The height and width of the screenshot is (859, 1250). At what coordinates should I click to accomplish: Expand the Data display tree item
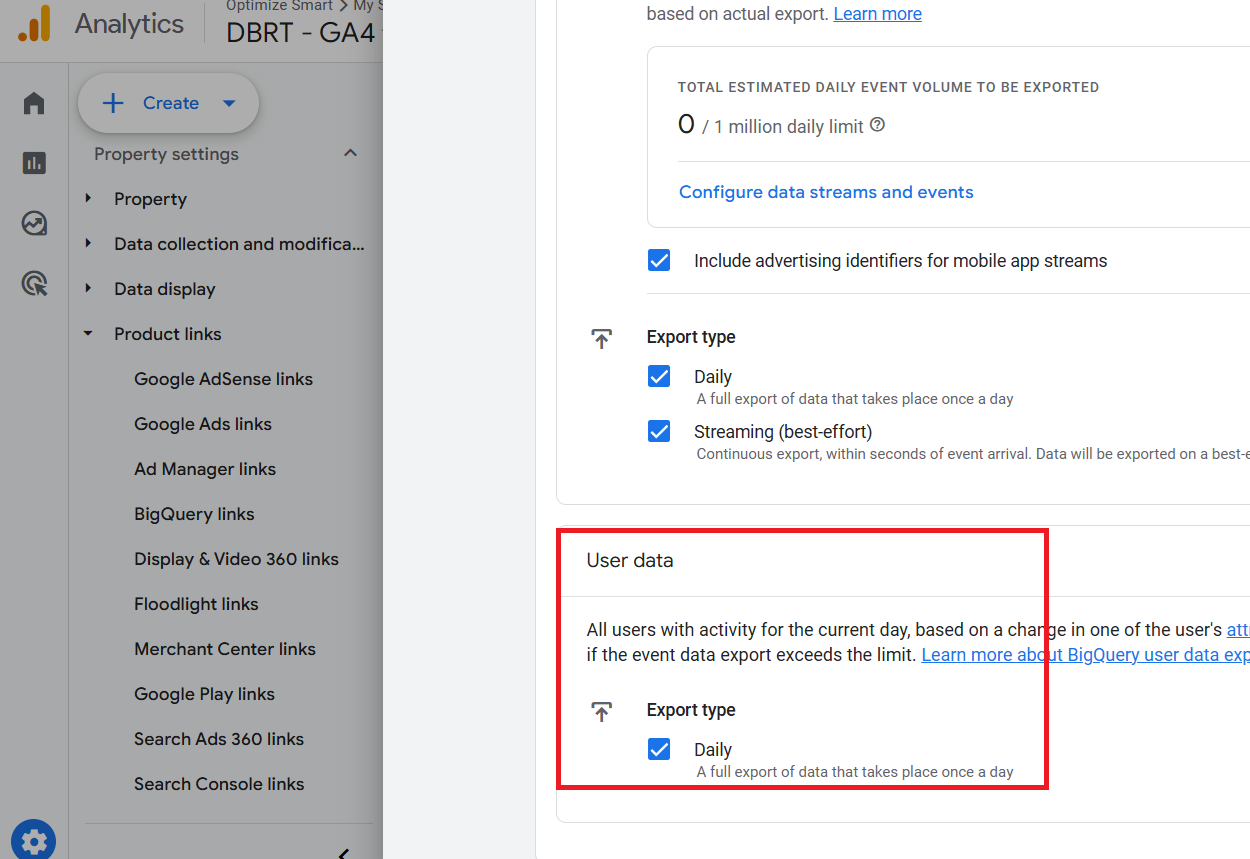(x=89, y=289)
